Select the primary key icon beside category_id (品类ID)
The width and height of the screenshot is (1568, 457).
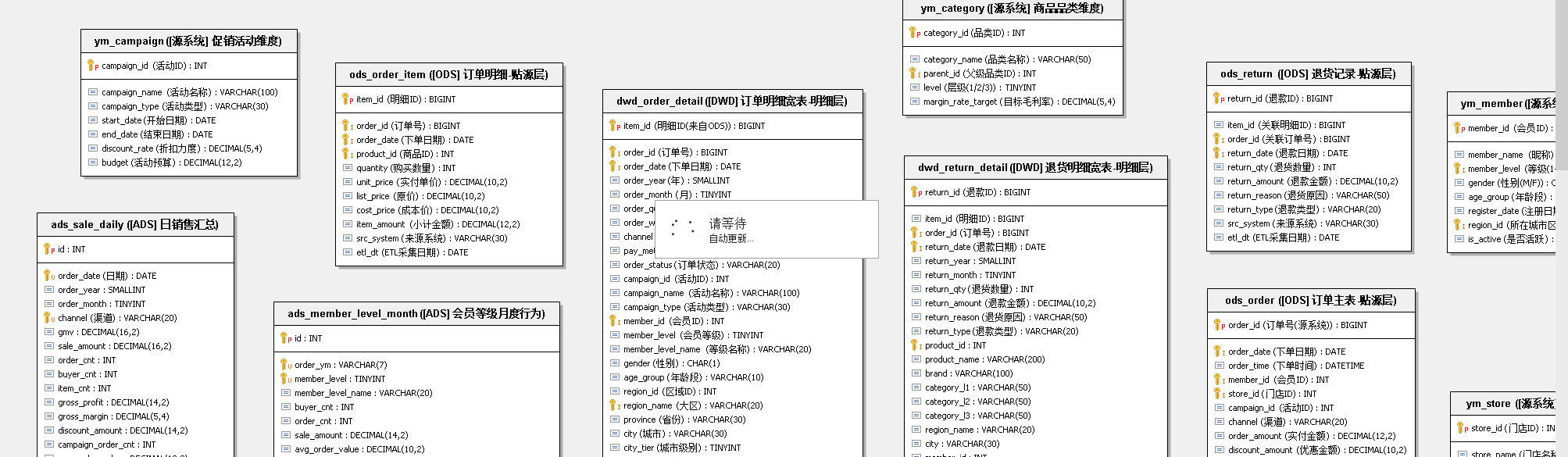[x=914, y=33]
